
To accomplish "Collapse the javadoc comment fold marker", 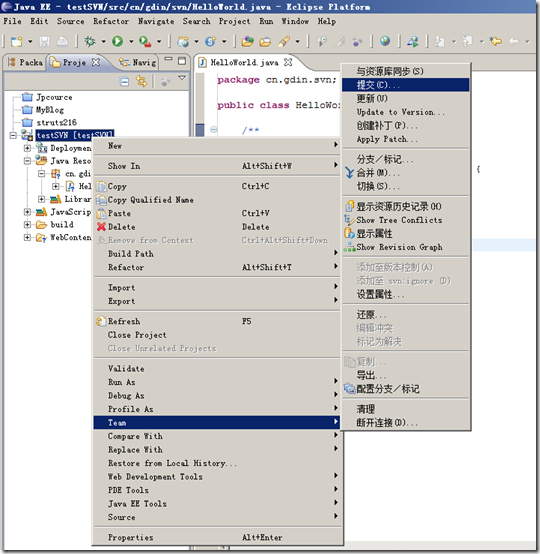I will (213, 129).
